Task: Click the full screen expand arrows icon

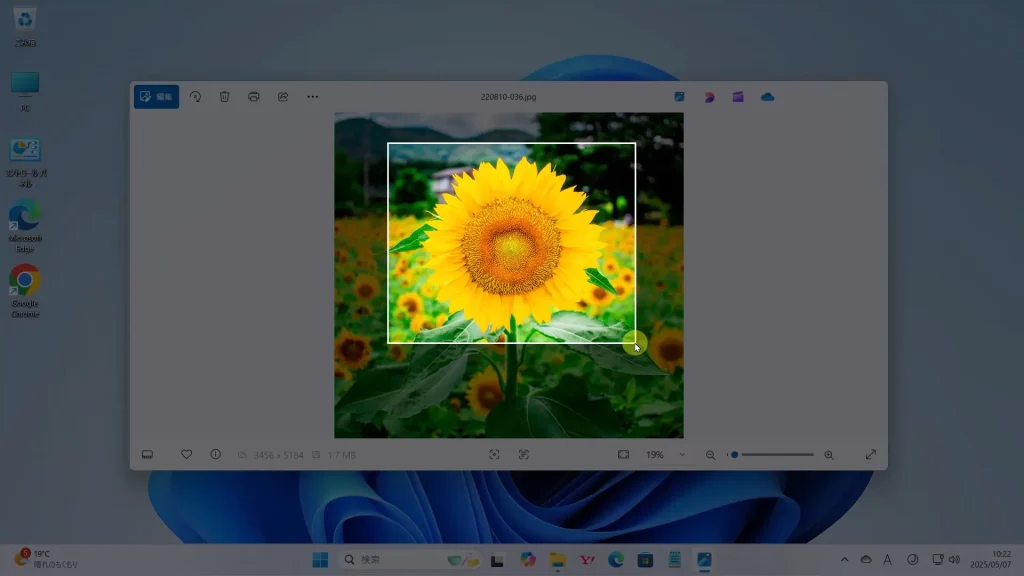Action: 871,455
